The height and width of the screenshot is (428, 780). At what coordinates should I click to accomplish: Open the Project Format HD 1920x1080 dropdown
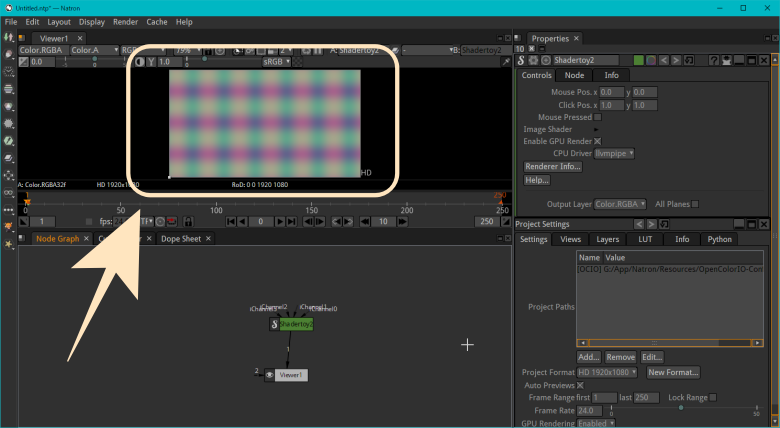point(608,372)
